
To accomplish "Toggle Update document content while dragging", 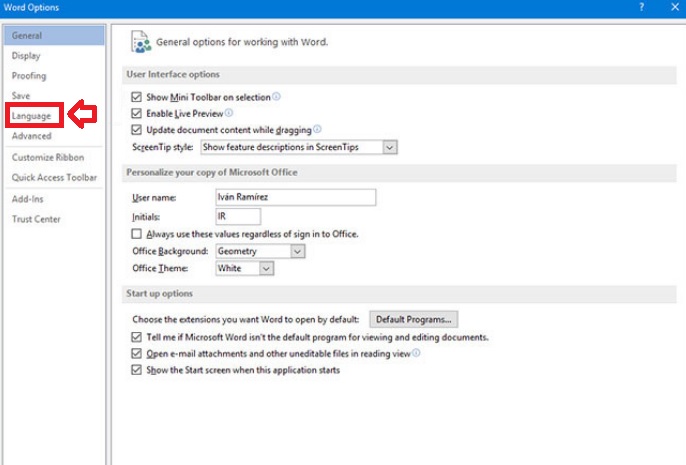I will tap(137, 130).
